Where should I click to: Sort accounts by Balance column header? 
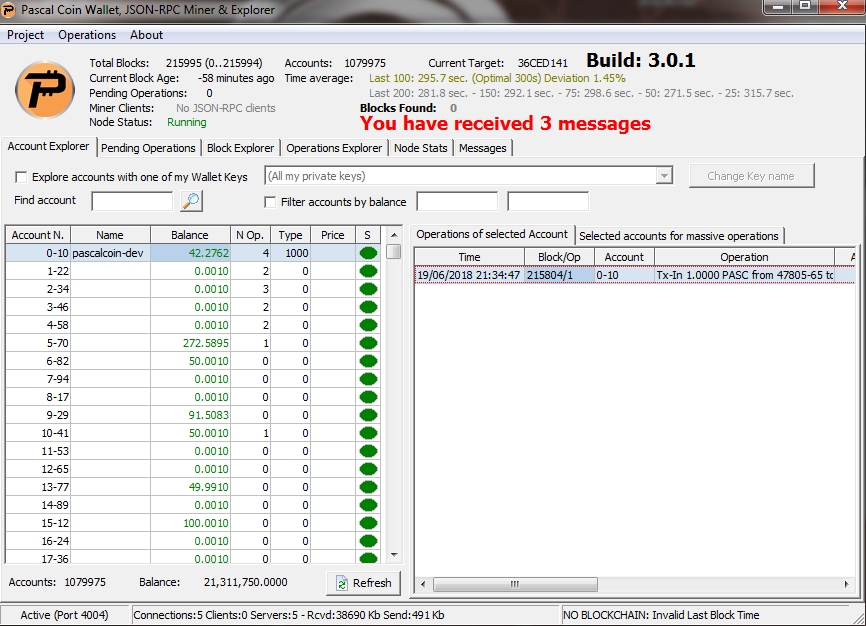click(190, 235)
